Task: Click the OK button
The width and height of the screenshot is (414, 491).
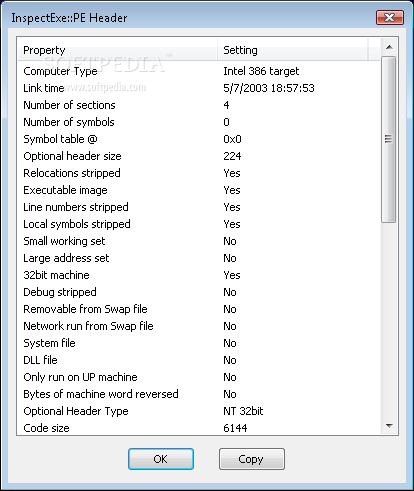Action: 161,459
